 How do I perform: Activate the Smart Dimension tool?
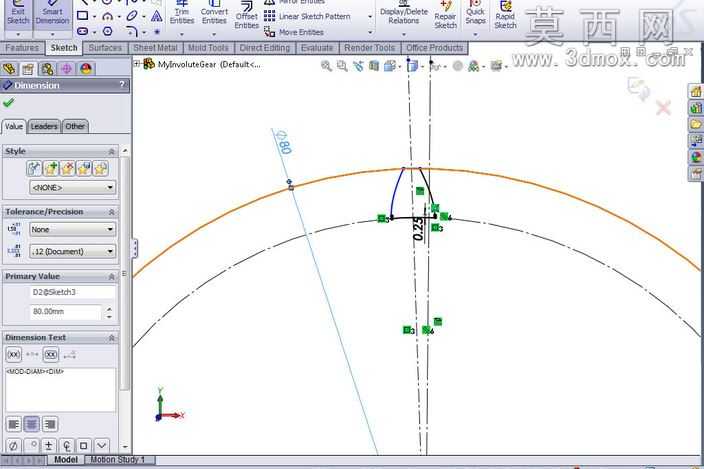tap(53, 15)
